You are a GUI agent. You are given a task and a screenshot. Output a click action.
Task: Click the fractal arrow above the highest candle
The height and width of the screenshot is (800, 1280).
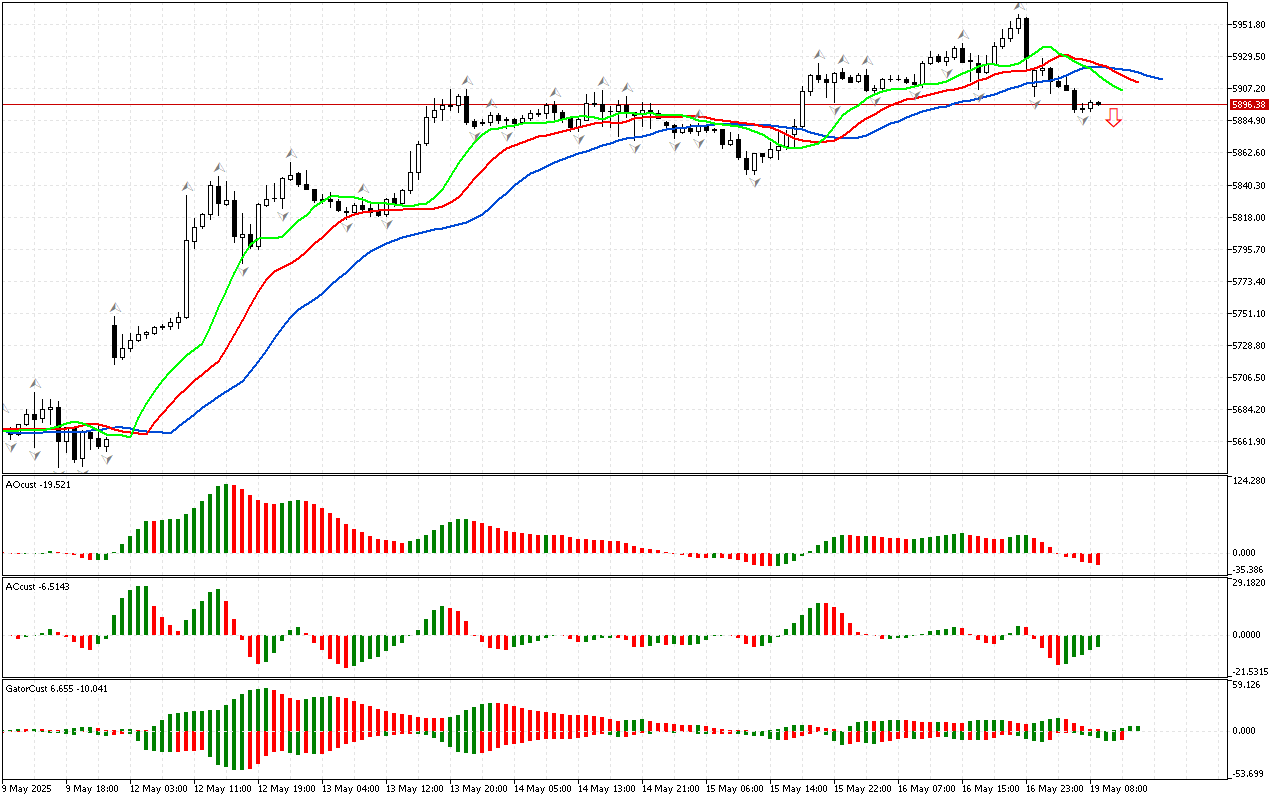tap(1019, 7)
